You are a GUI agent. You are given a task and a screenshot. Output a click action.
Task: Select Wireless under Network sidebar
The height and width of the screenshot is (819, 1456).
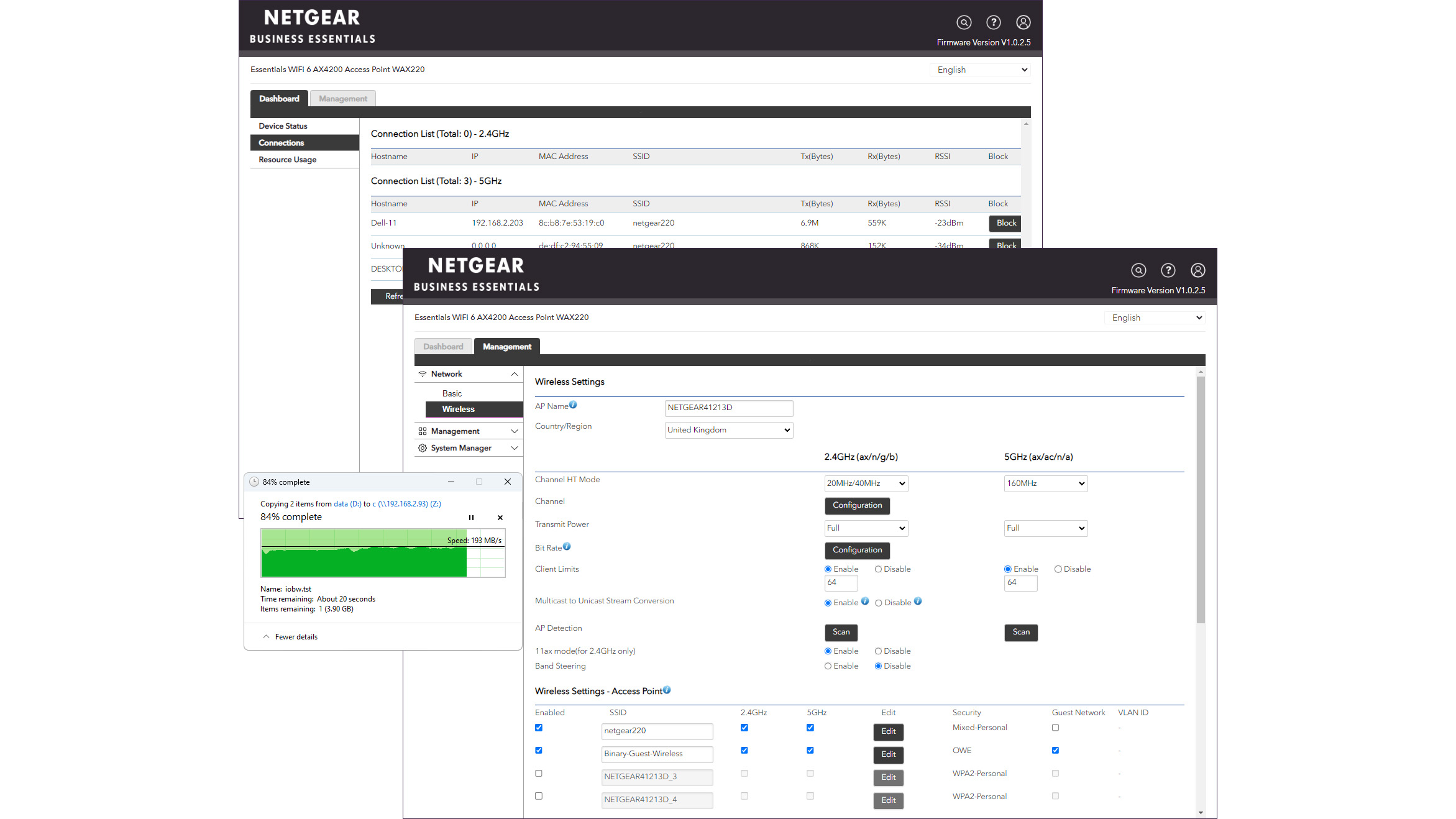coord(474,409)
